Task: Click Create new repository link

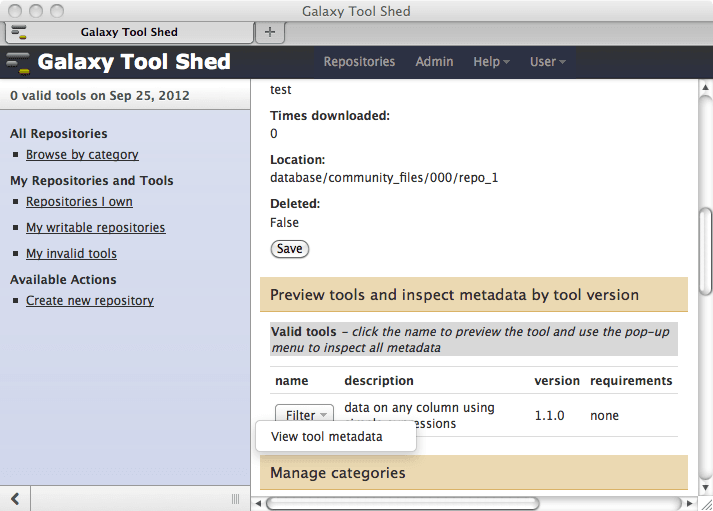Action: (89, 301)
